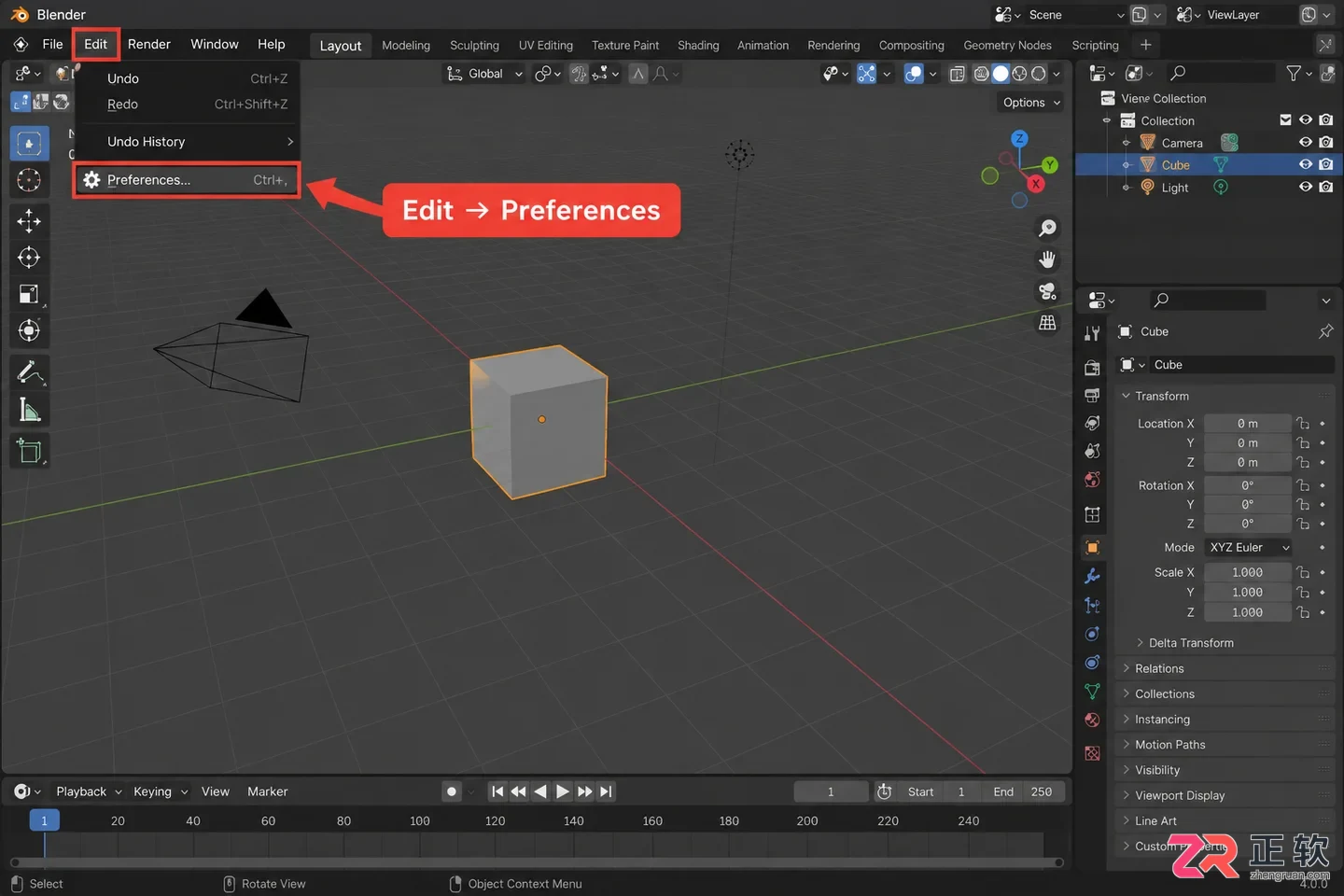
Task: Click the outliner search field
Action: tap(1221, 73)
